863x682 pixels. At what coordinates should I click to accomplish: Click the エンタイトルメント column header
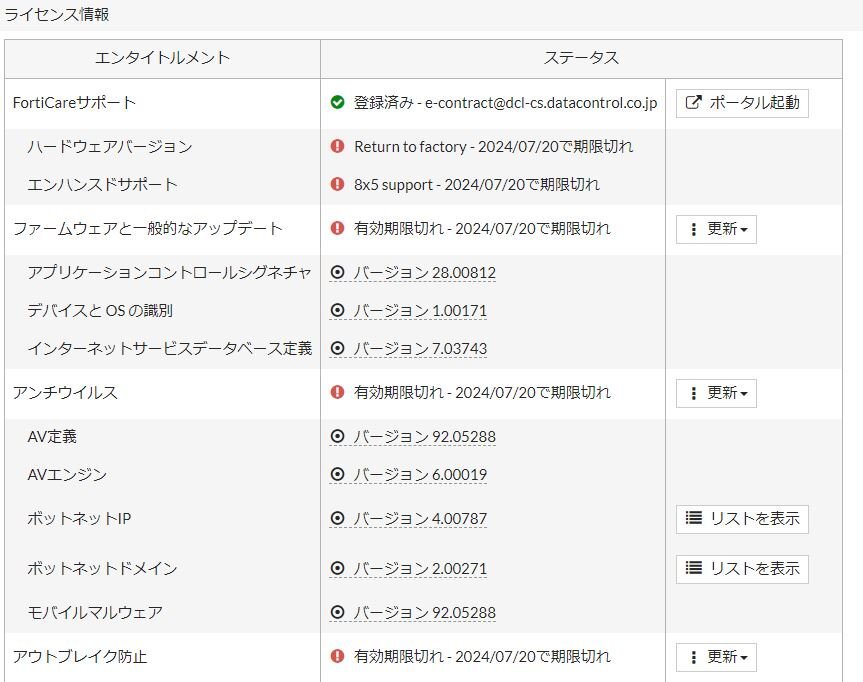click(x=162, y=58)
